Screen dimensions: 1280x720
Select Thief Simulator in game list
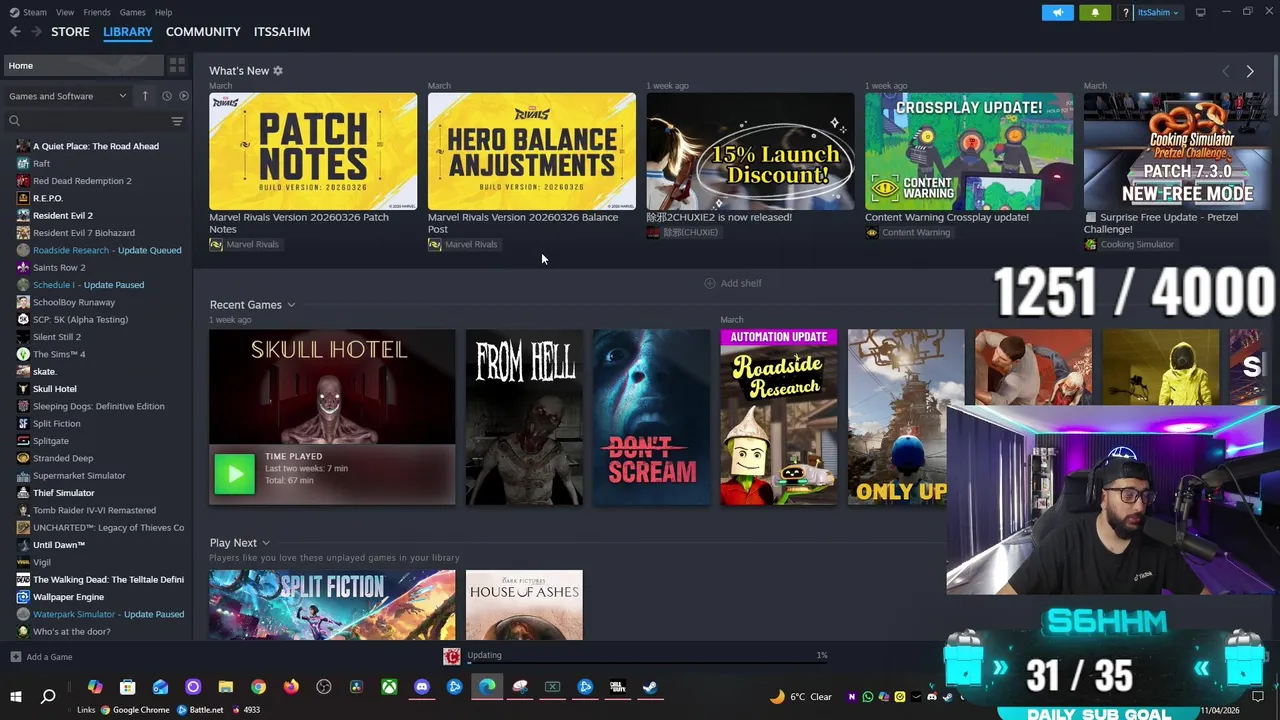pyautogui.click(x=64, y=493)
